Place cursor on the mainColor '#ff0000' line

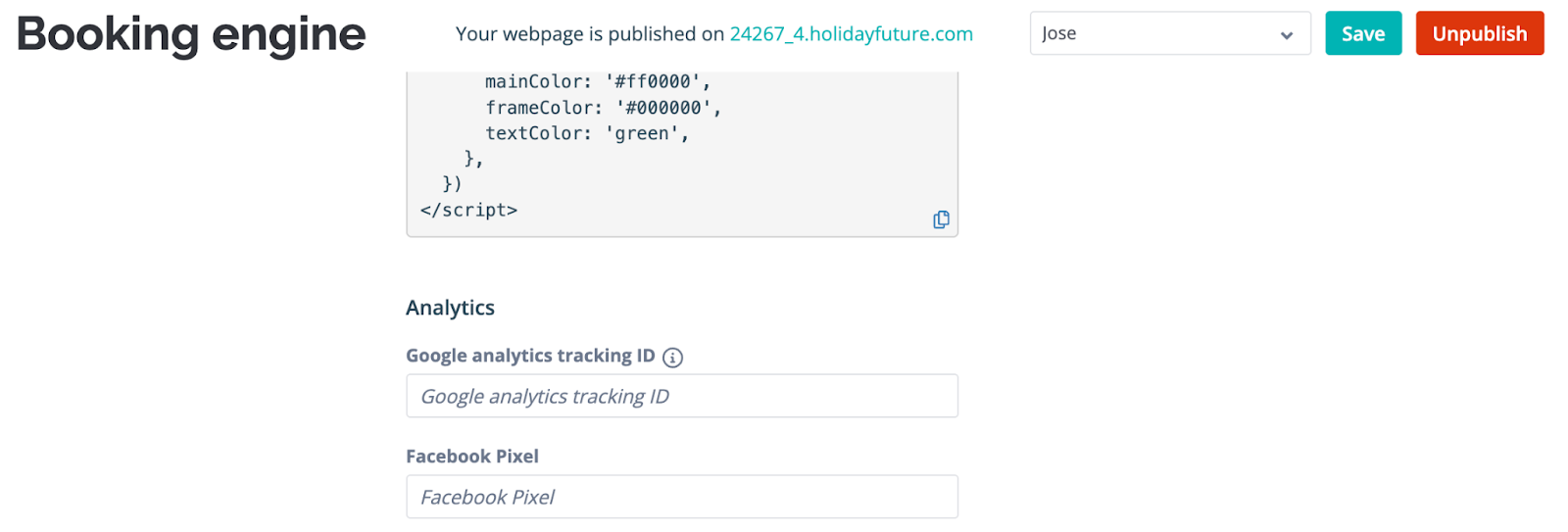click(598, 81)
